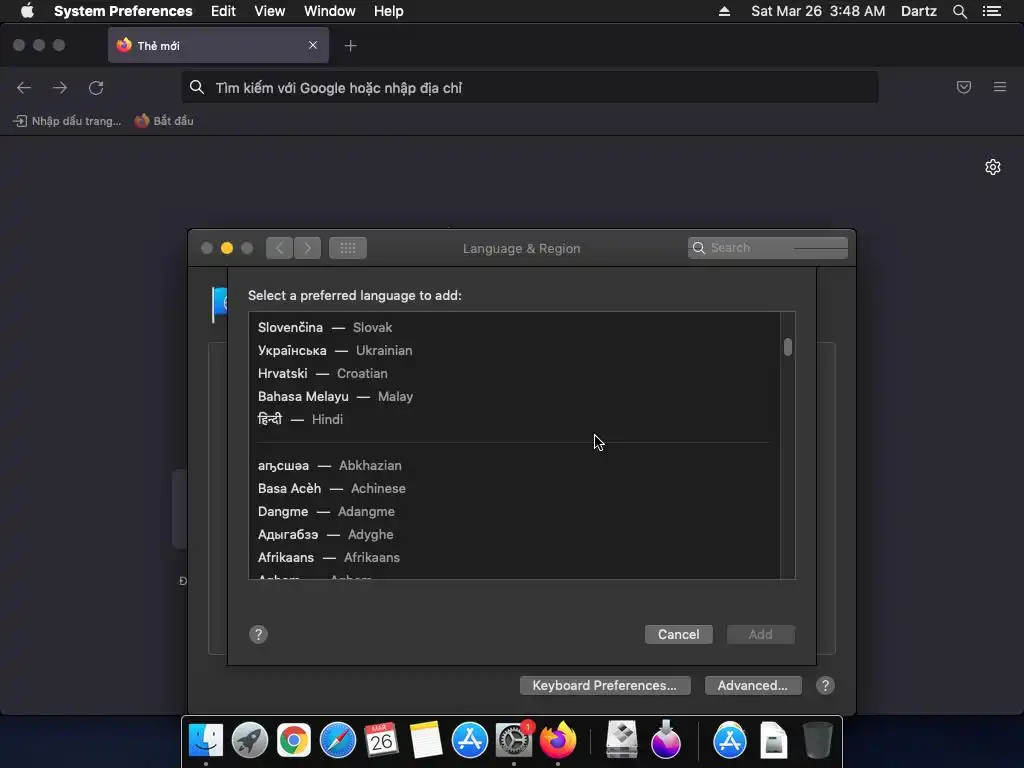Select Bahasa Melayu — Malay language
Image resolution: width=1024 pixels, height=768 pixels.
pyautogui.click(x=514, y=396)
